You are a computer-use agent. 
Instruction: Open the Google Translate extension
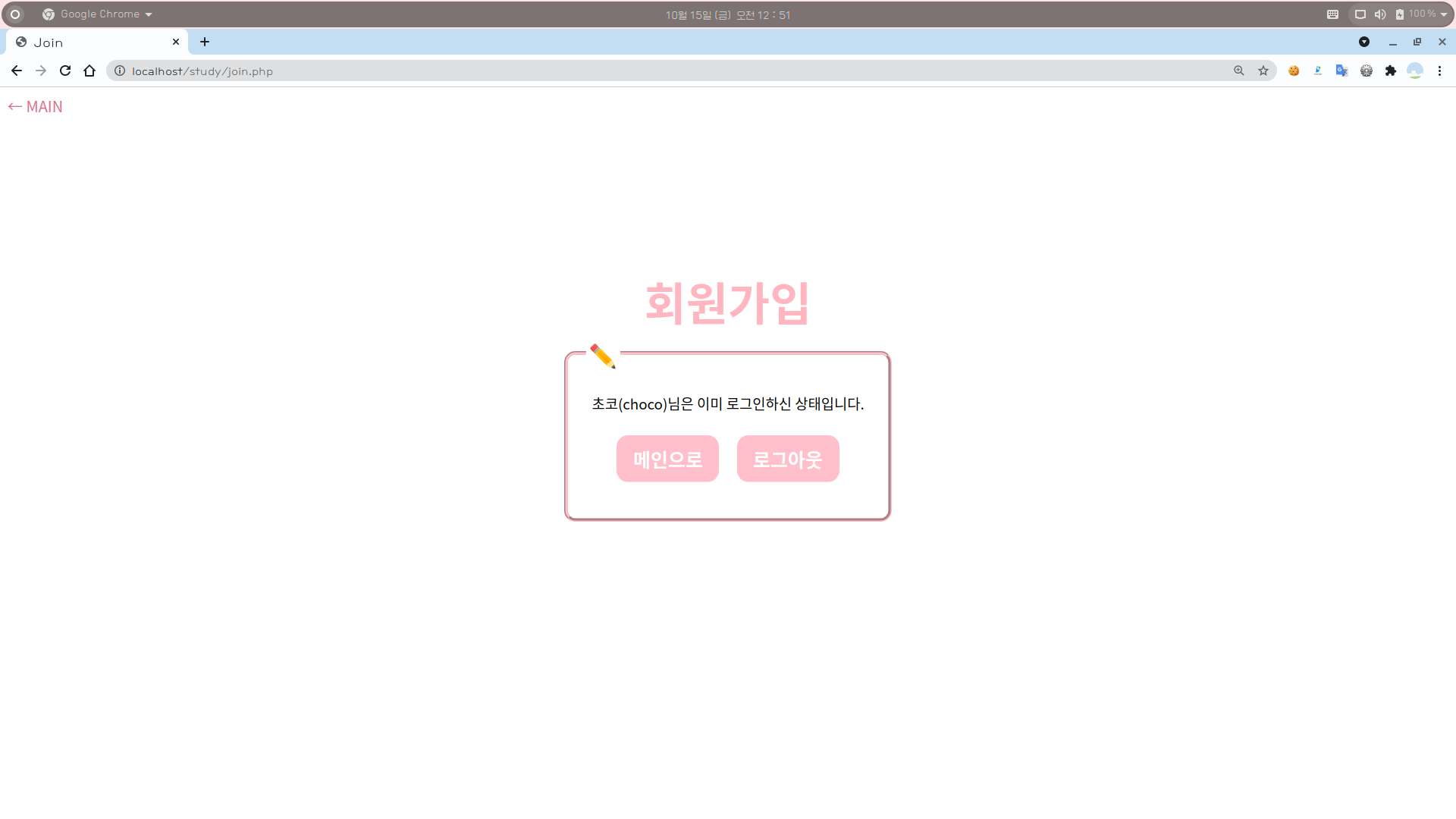pos(1341,71)
